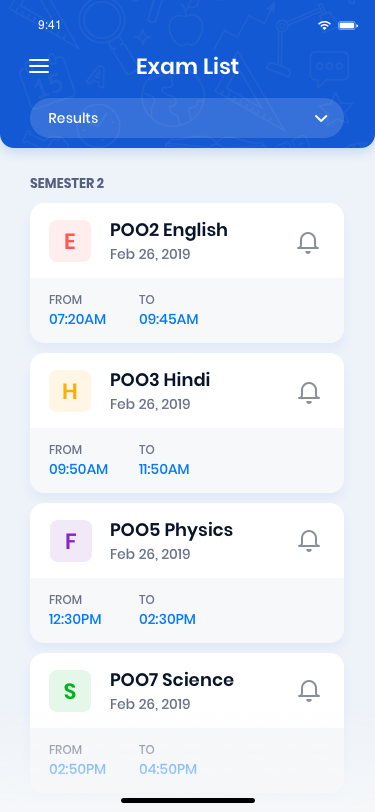The image size is (375, 812).
Task: Tap the 12:30PM start time for Physics
Action: coord(75,619)
